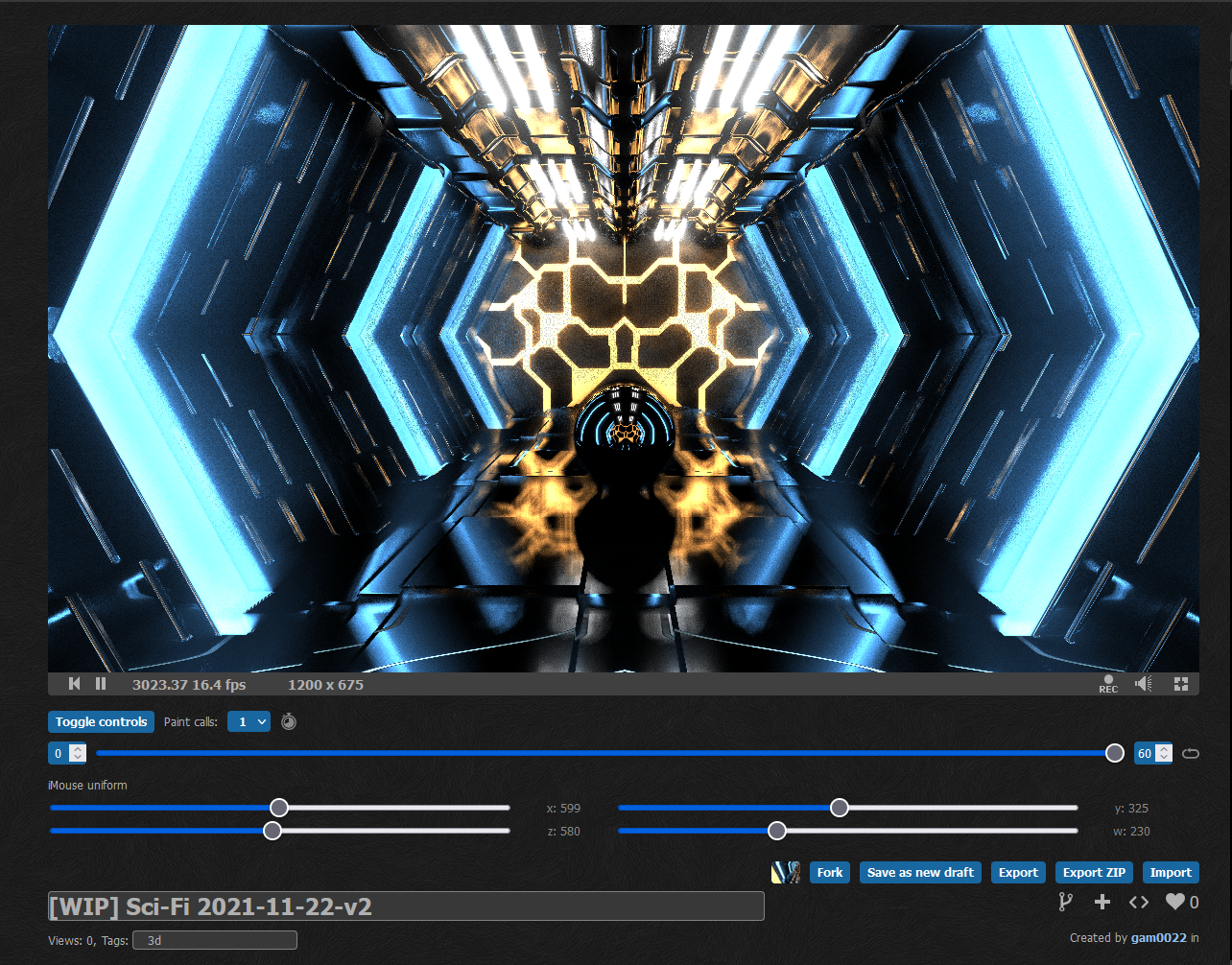
Task: Enter fullscreen shader view
Action: pos(1181,684)
